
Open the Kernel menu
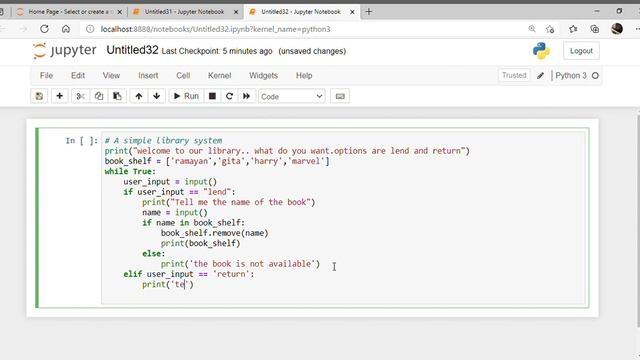click(220, 76)
